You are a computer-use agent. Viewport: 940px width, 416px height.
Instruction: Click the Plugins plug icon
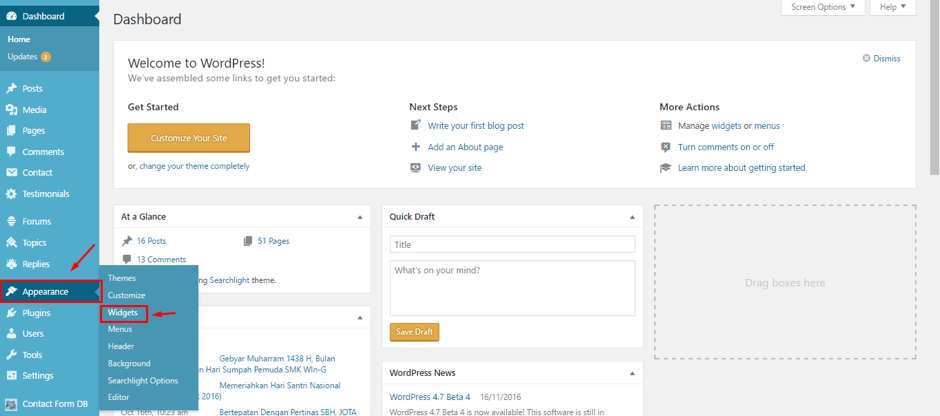pos(11,313)
